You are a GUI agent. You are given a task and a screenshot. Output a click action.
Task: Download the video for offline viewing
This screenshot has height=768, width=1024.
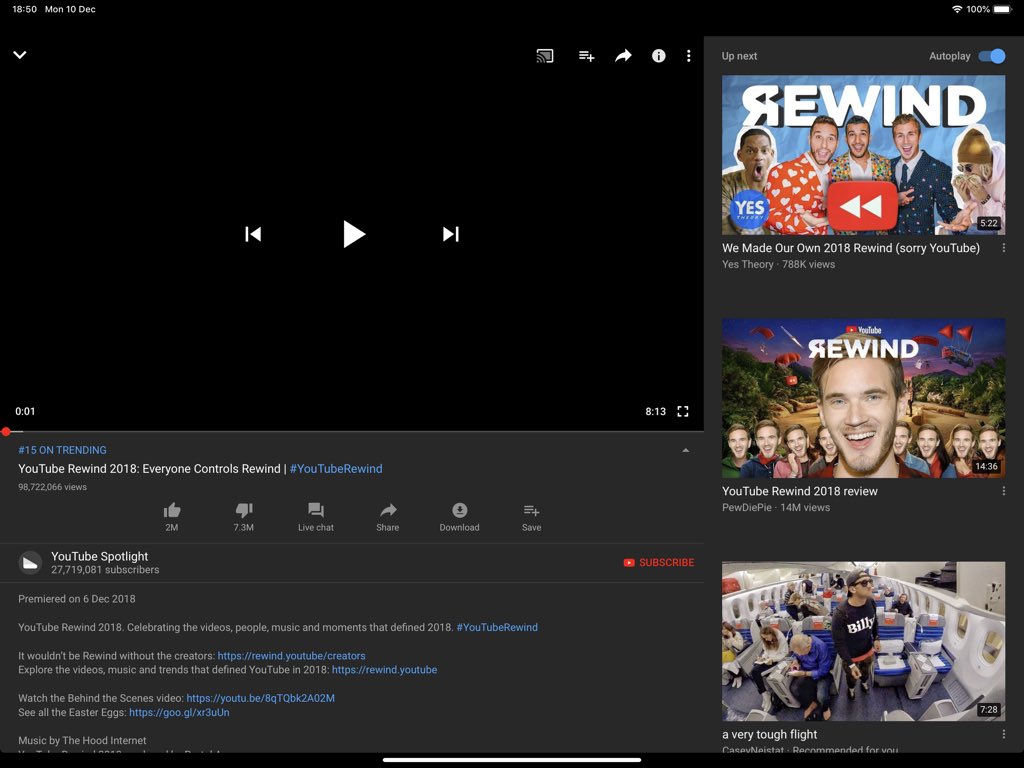[x=460, y=517]
